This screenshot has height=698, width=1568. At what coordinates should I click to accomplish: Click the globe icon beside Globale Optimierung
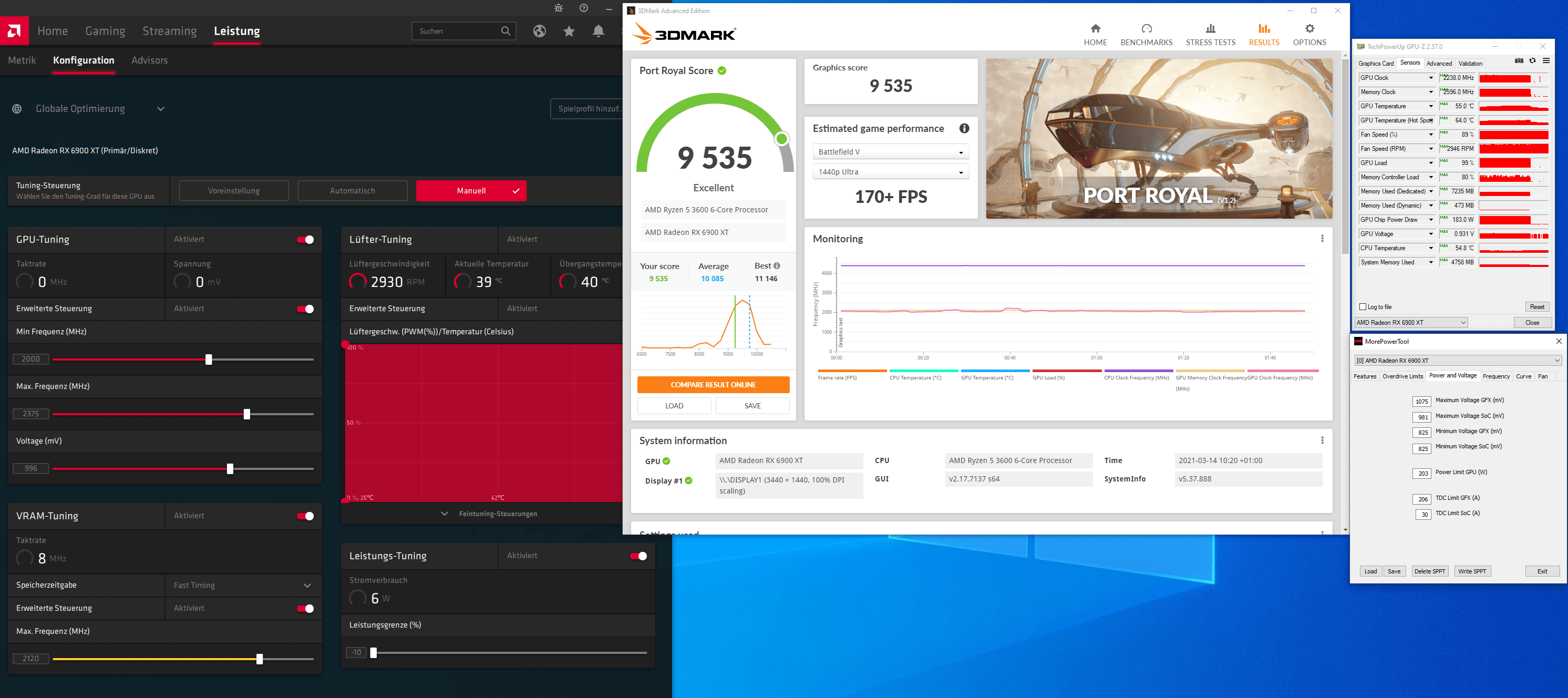pyautogui.click(x=17, y=109)
